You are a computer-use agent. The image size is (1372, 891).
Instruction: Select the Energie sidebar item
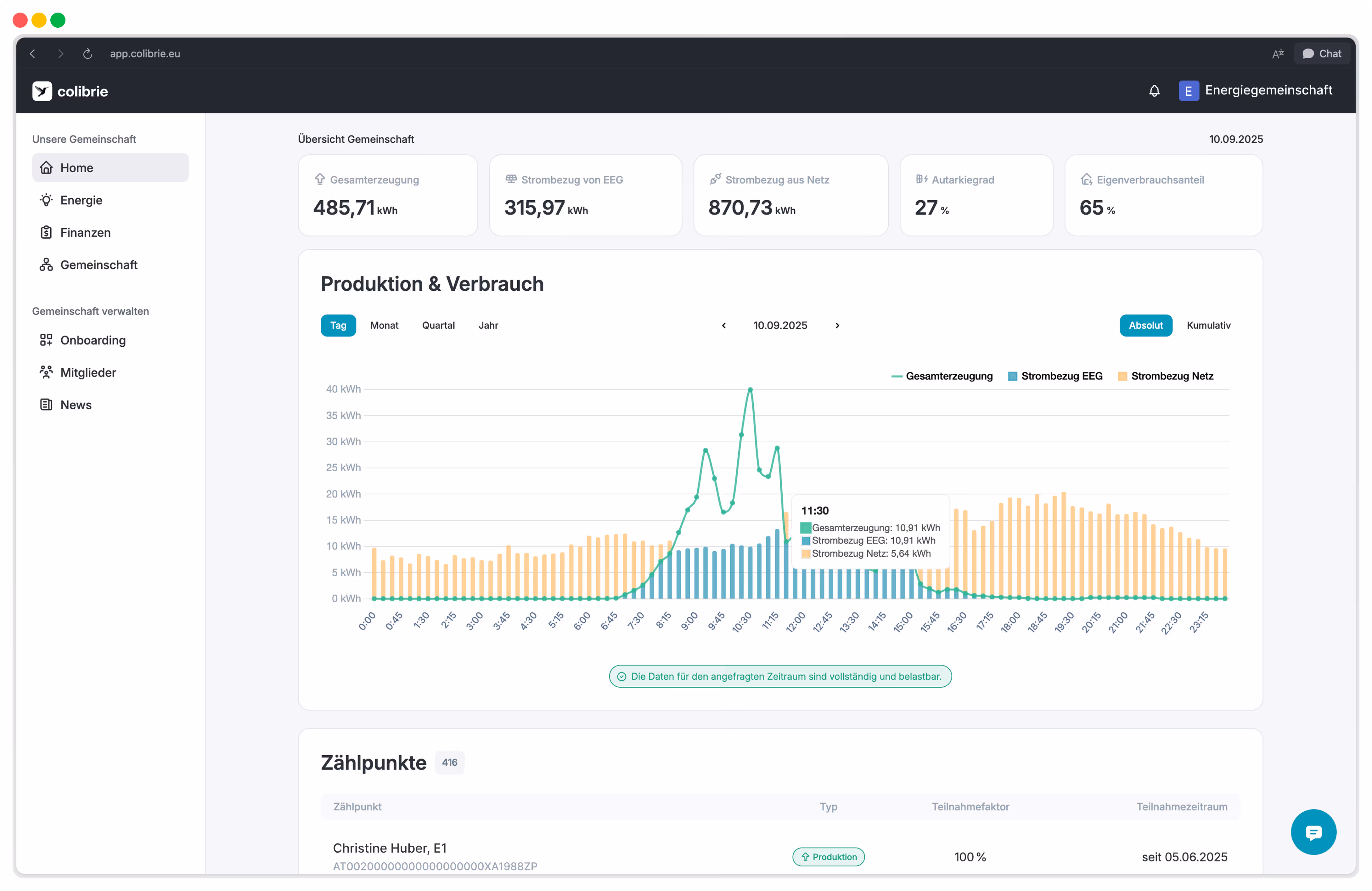(x=81, y=200)
